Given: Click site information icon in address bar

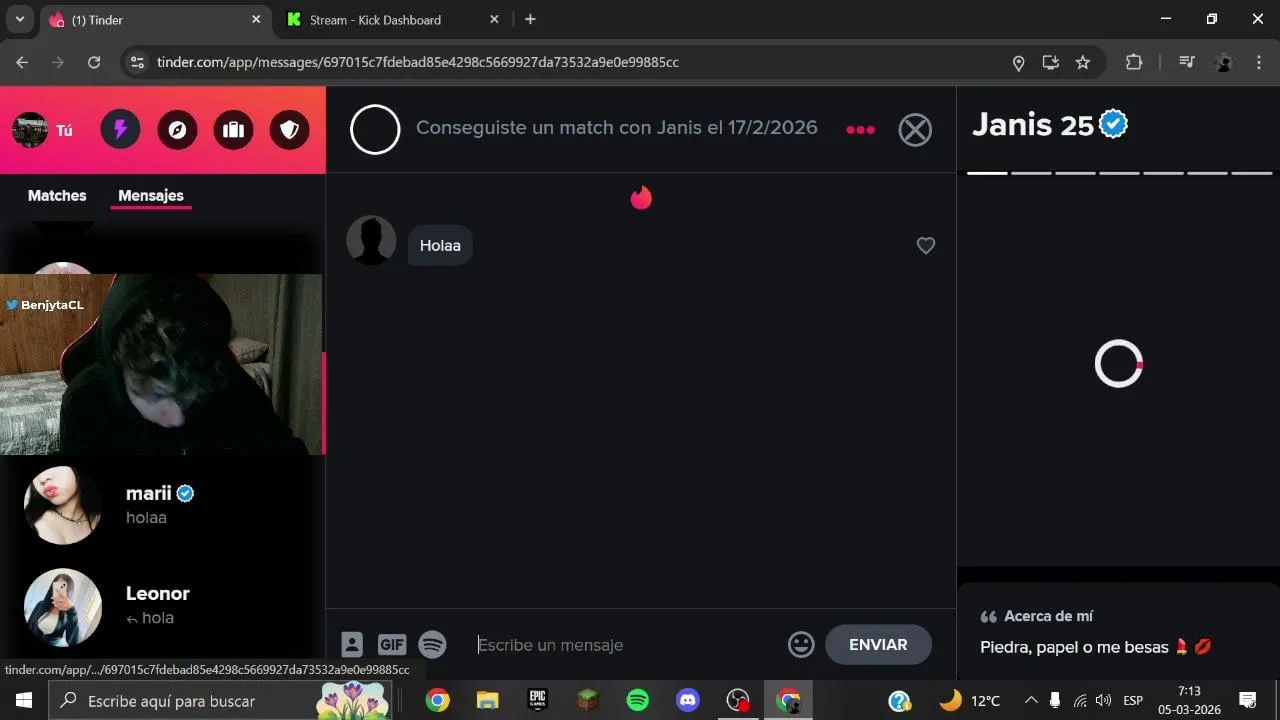Looking at the screenshot, I should click(138, 62).
